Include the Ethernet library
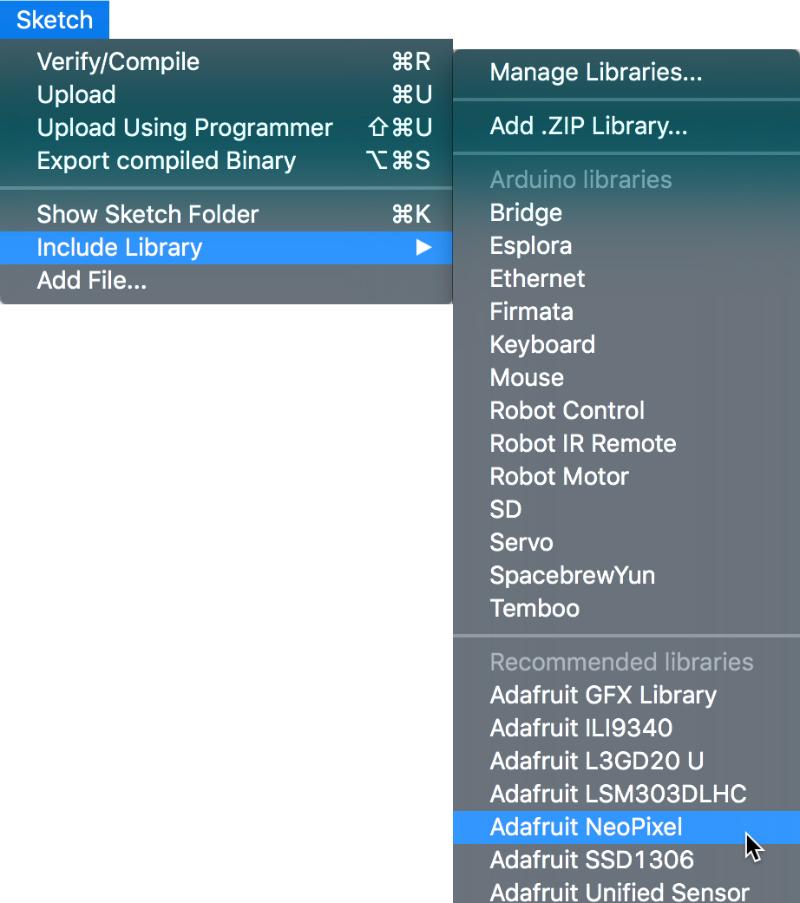Screen dimensions: 800x903 pyautogui.click(x=627, y=279)
